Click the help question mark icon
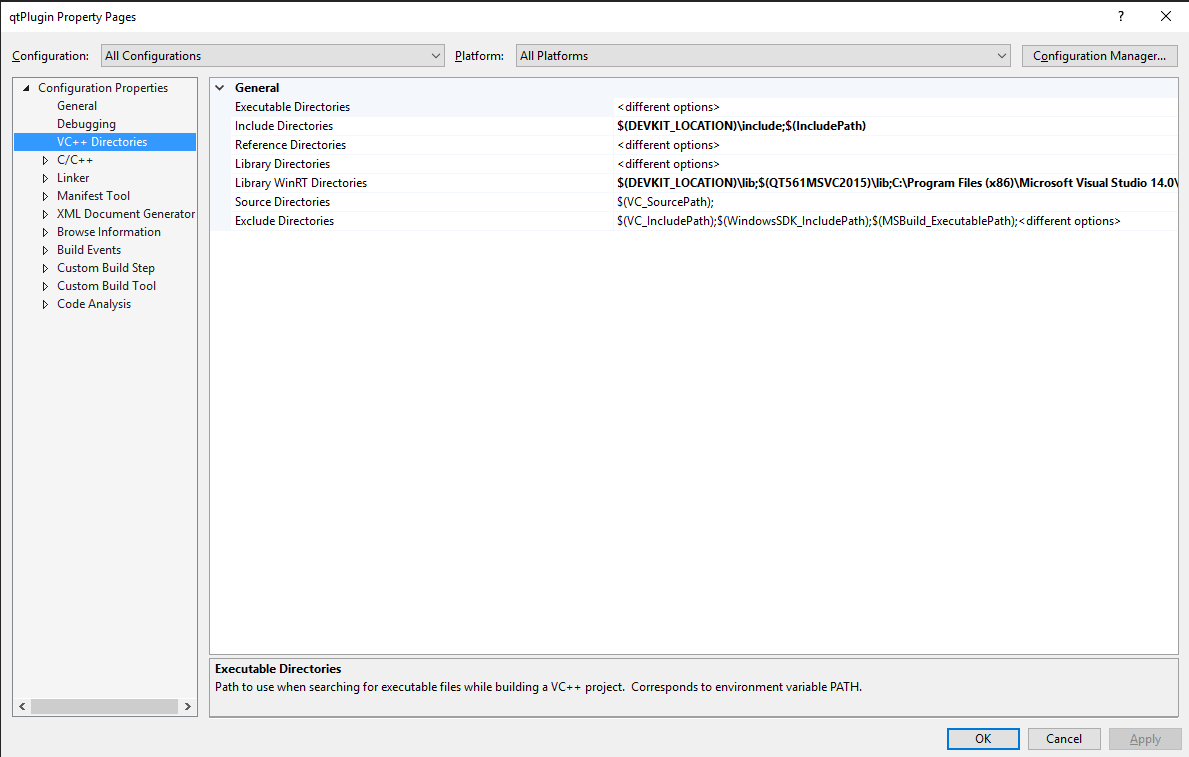Screen dimensions: 1189x757 point(1121,16)
